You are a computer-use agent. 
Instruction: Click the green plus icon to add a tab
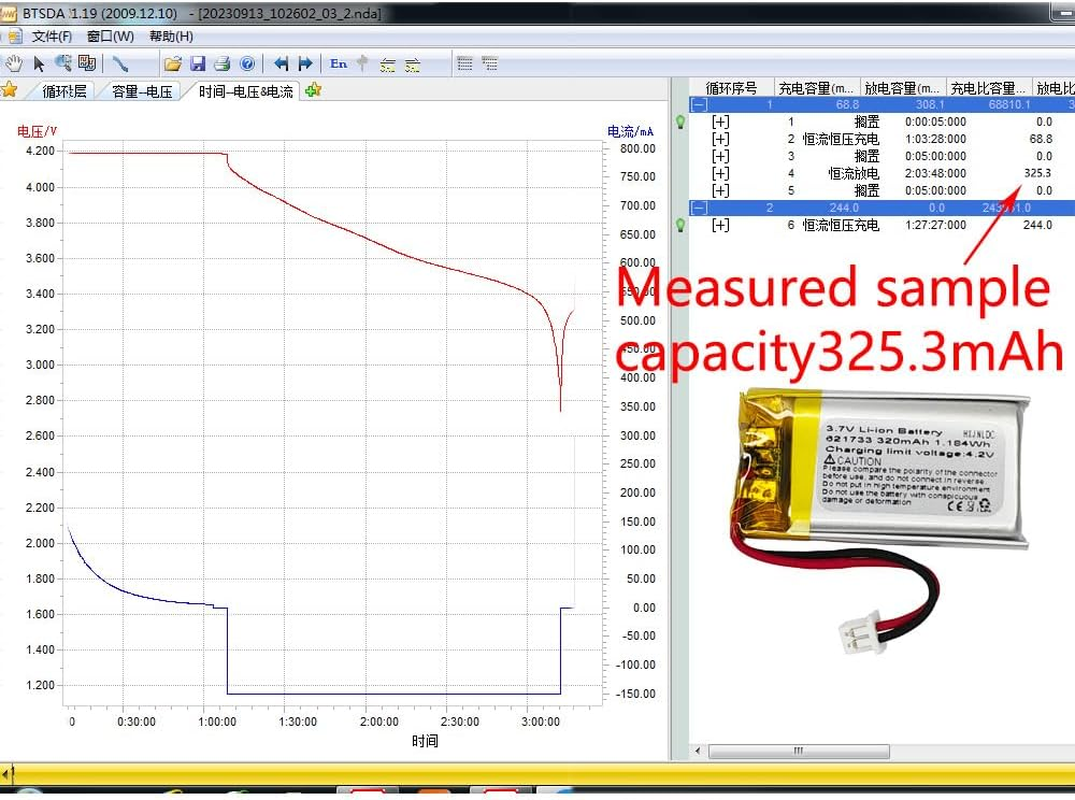[313, 90]
